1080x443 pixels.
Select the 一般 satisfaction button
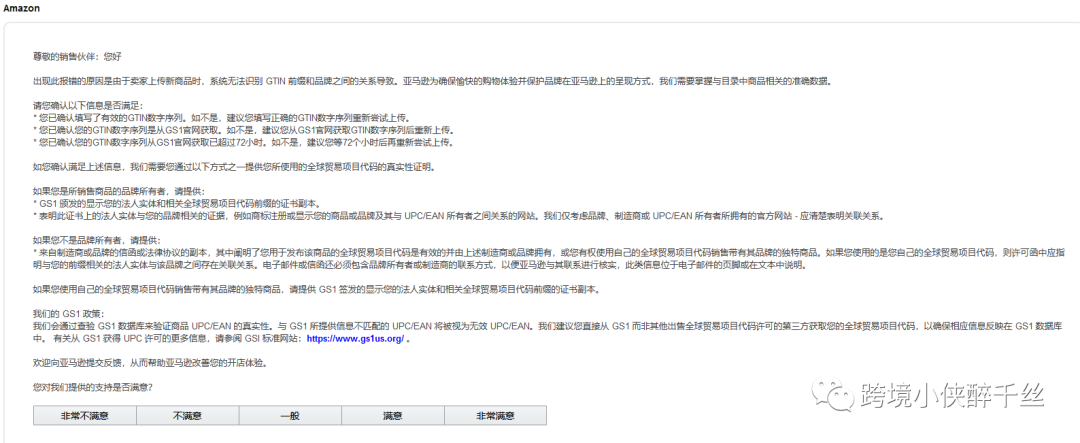290,415
